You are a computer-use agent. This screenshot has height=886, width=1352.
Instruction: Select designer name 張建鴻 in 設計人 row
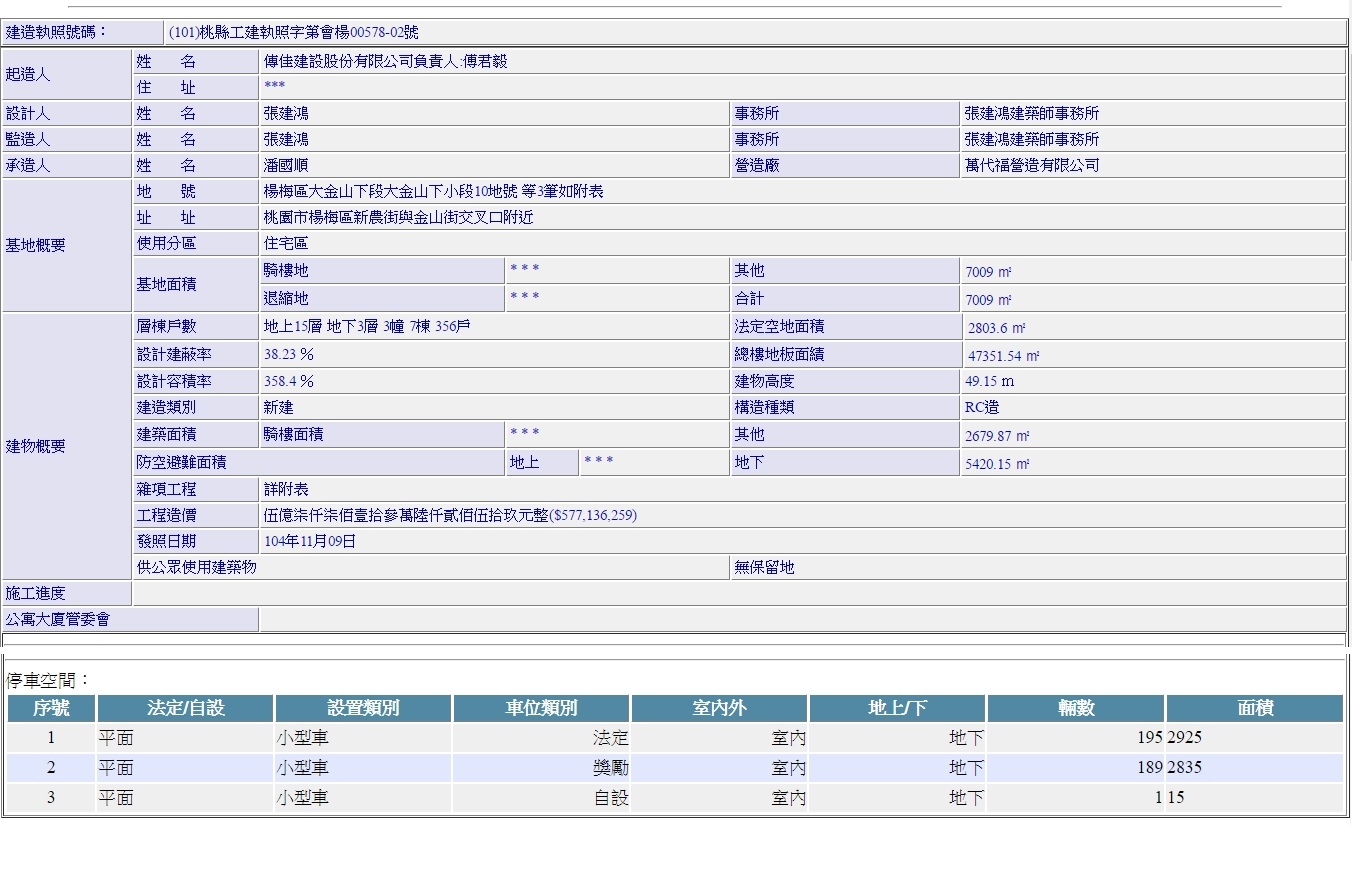tap(286, 113)
